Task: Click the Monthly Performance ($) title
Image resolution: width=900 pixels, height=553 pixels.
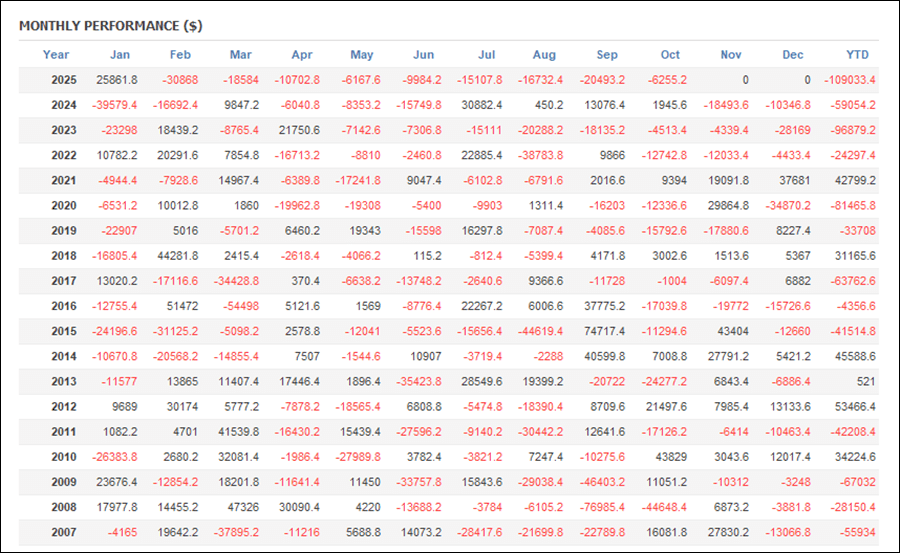Action: pyautogui.click(x=110, y=26)
